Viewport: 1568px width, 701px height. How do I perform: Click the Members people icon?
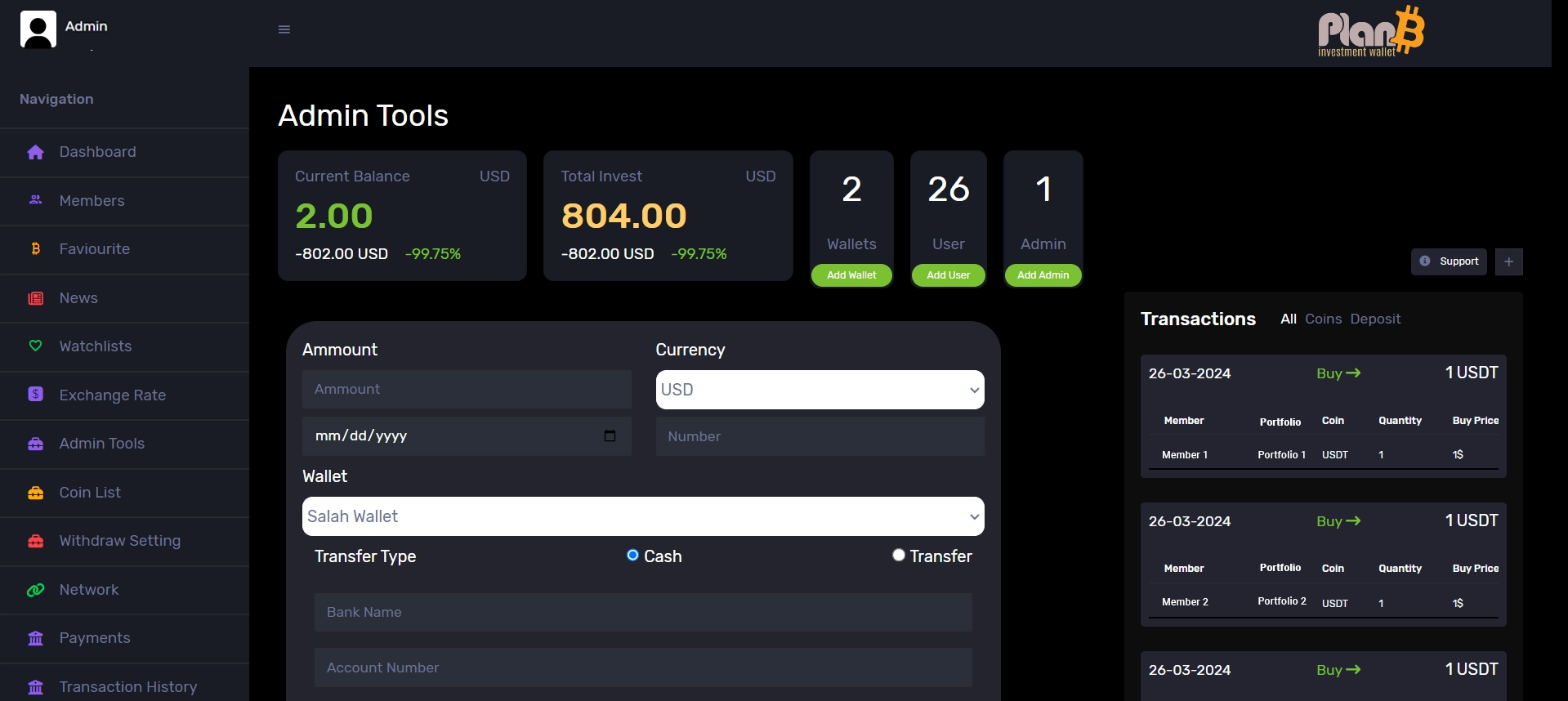[35, 200]
